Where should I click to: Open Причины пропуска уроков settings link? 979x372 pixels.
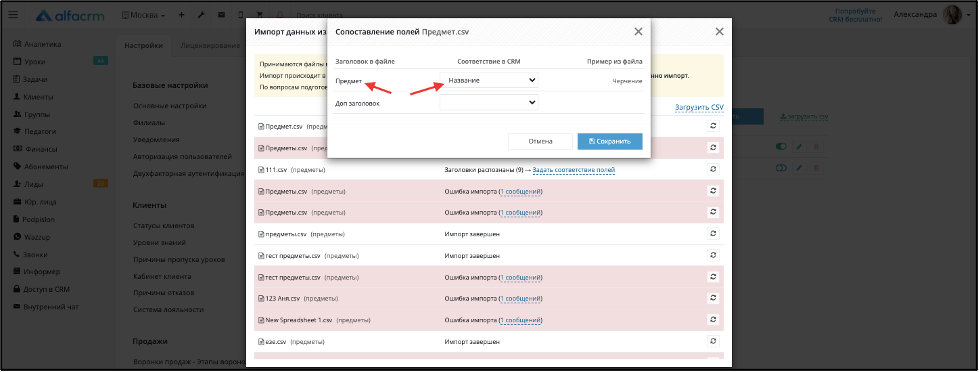[x=179, y=259]
